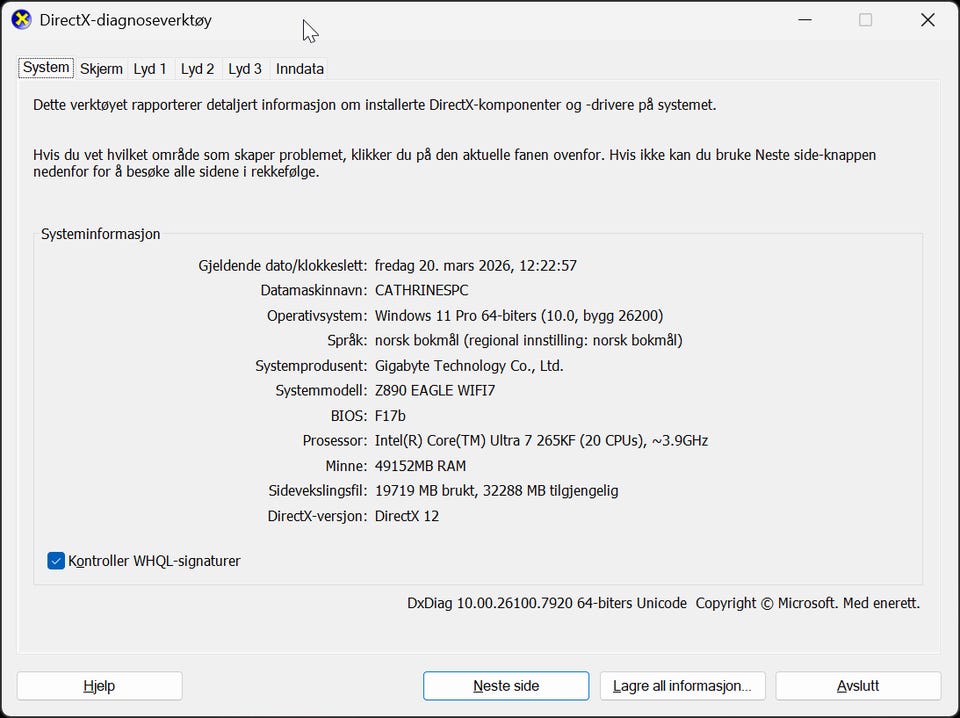This screenshot has height=718, width=960.
Task: Click the norsk bokmål language value
Action: [x=528, y=340]
